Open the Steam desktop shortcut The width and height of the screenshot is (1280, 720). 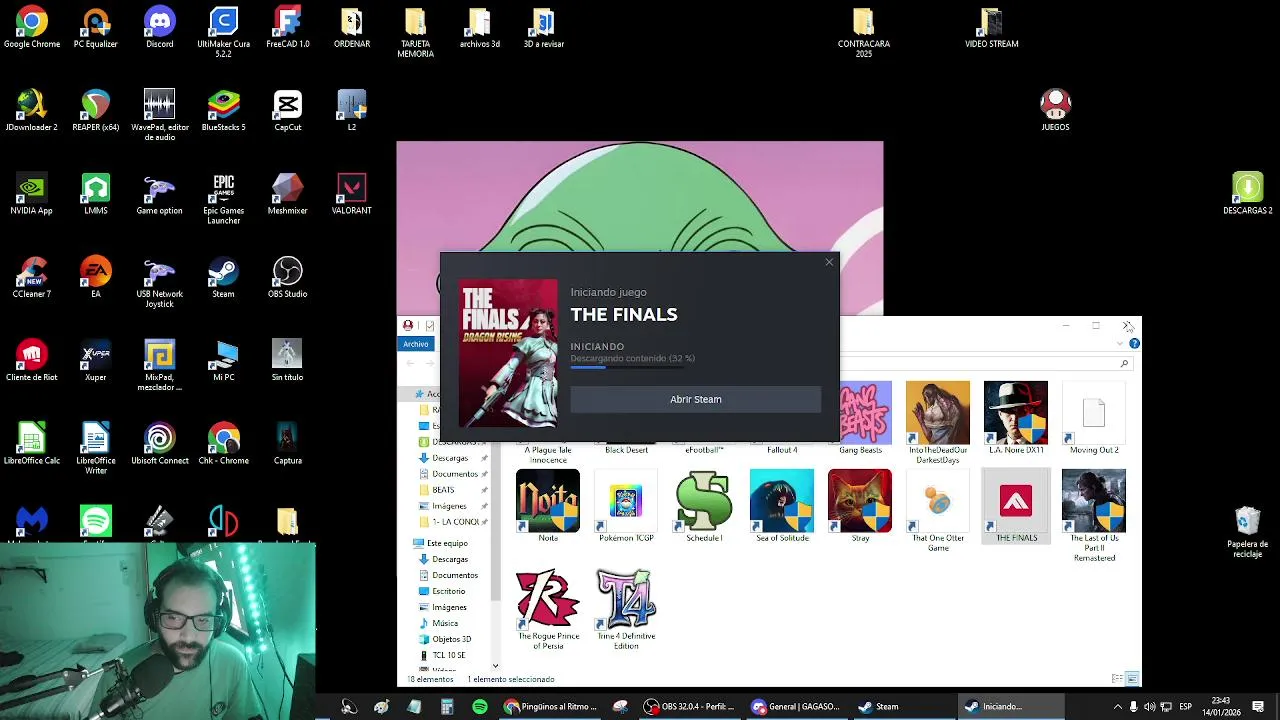coord(224,278)
